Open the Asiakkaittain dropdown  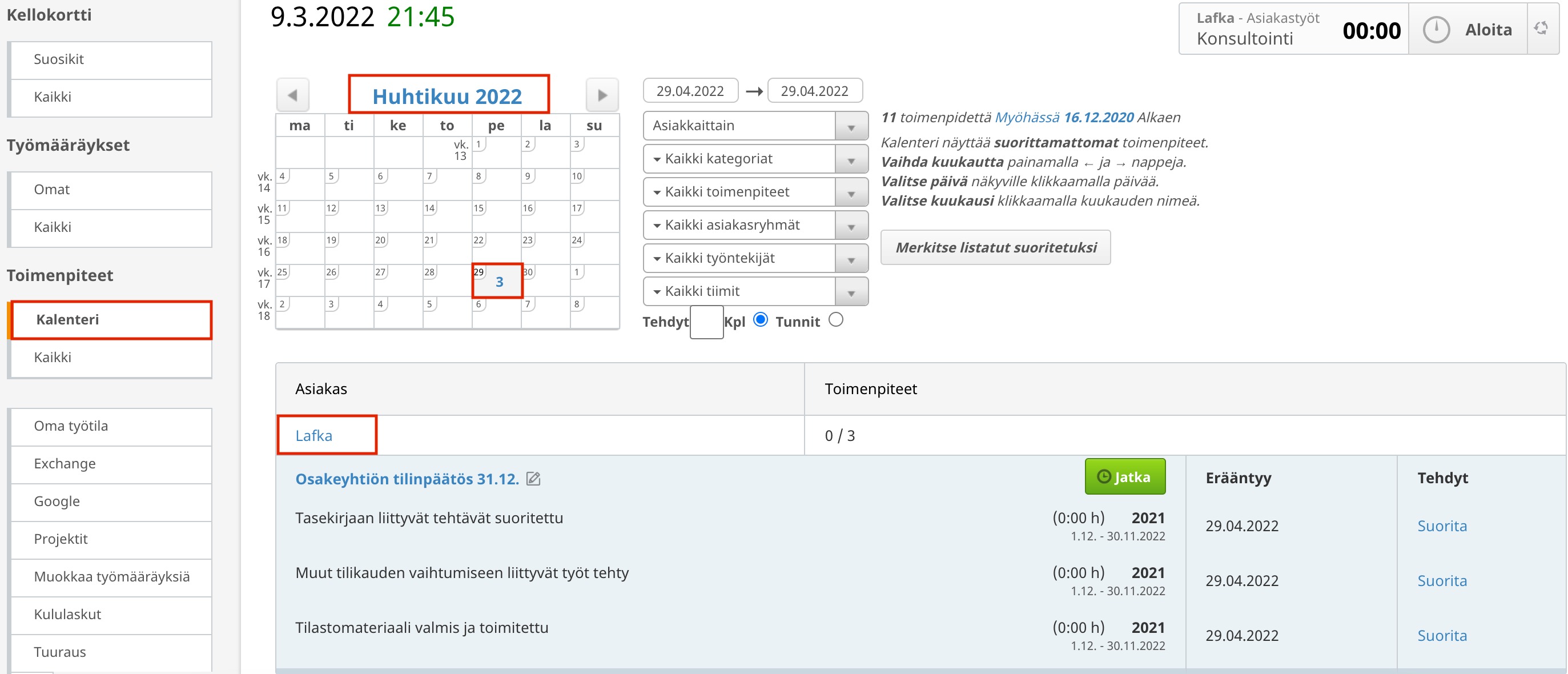pyautogui.click(x=755, y=126)
